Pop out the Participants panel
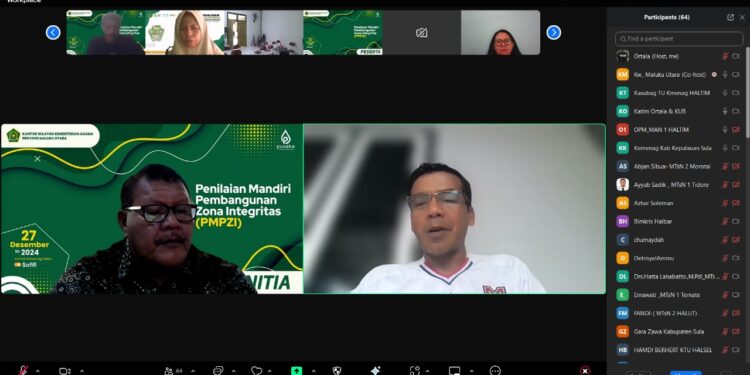750x375 pixels. coord(730,17)
